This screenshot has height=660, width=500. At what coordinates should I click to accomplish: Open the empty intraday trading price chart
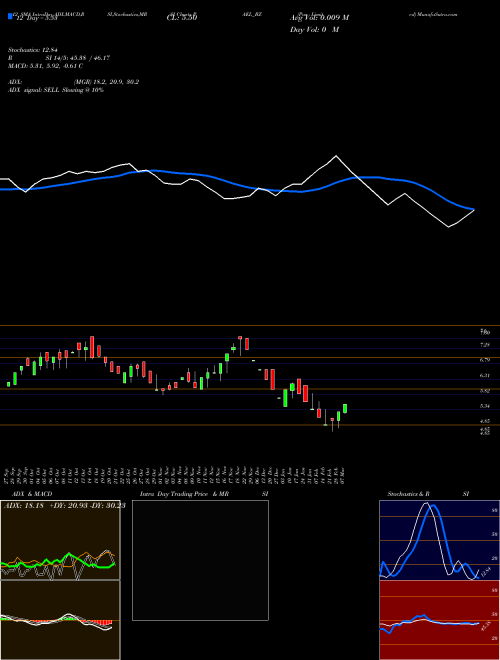click(x=200, y=560)
